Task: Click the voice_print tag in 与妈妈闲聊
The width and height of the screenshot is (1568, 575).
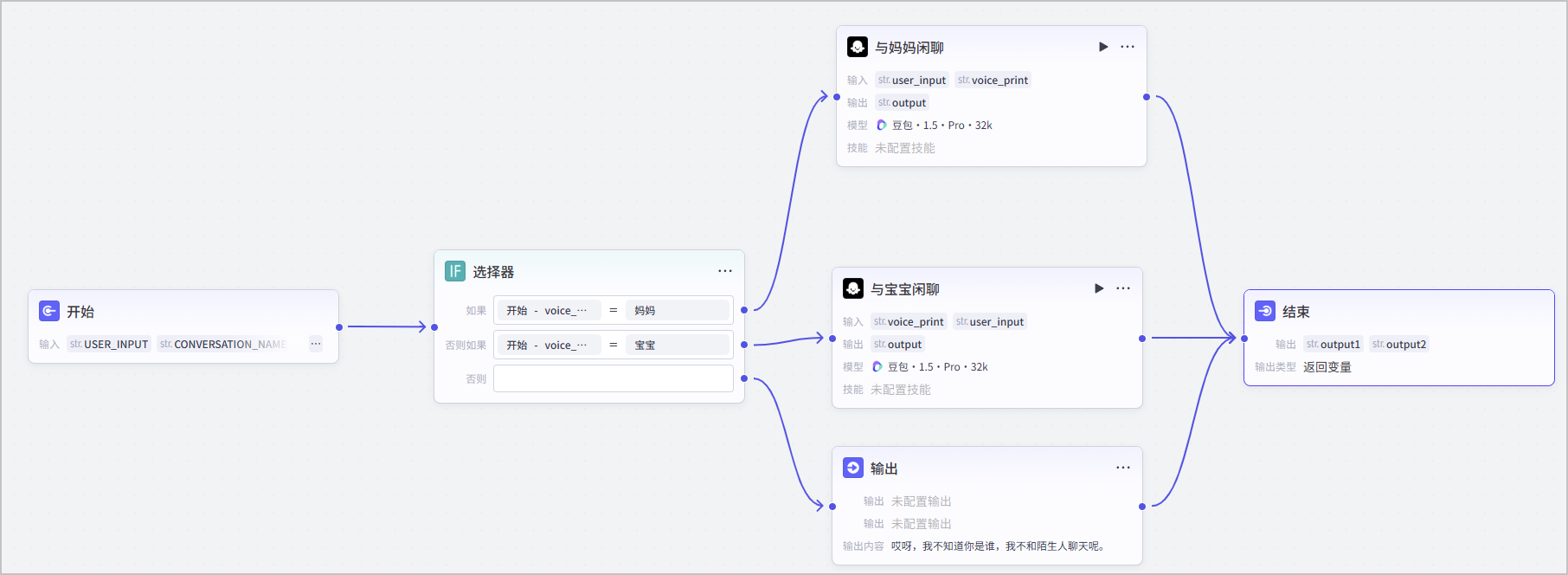Action: 993,80
